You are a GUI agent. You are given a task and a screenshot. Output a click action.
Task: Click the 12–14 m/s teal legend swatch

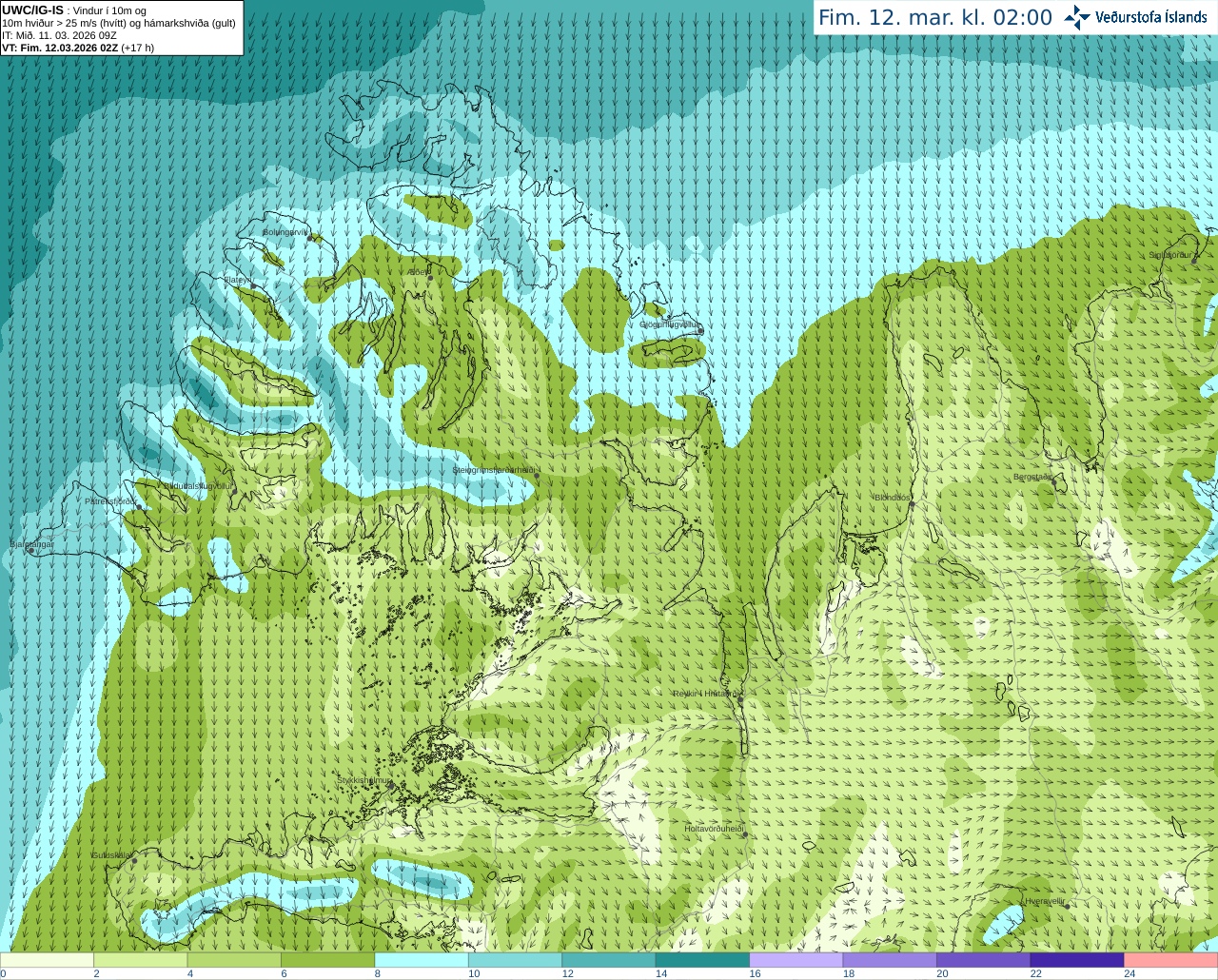point(609,960)
